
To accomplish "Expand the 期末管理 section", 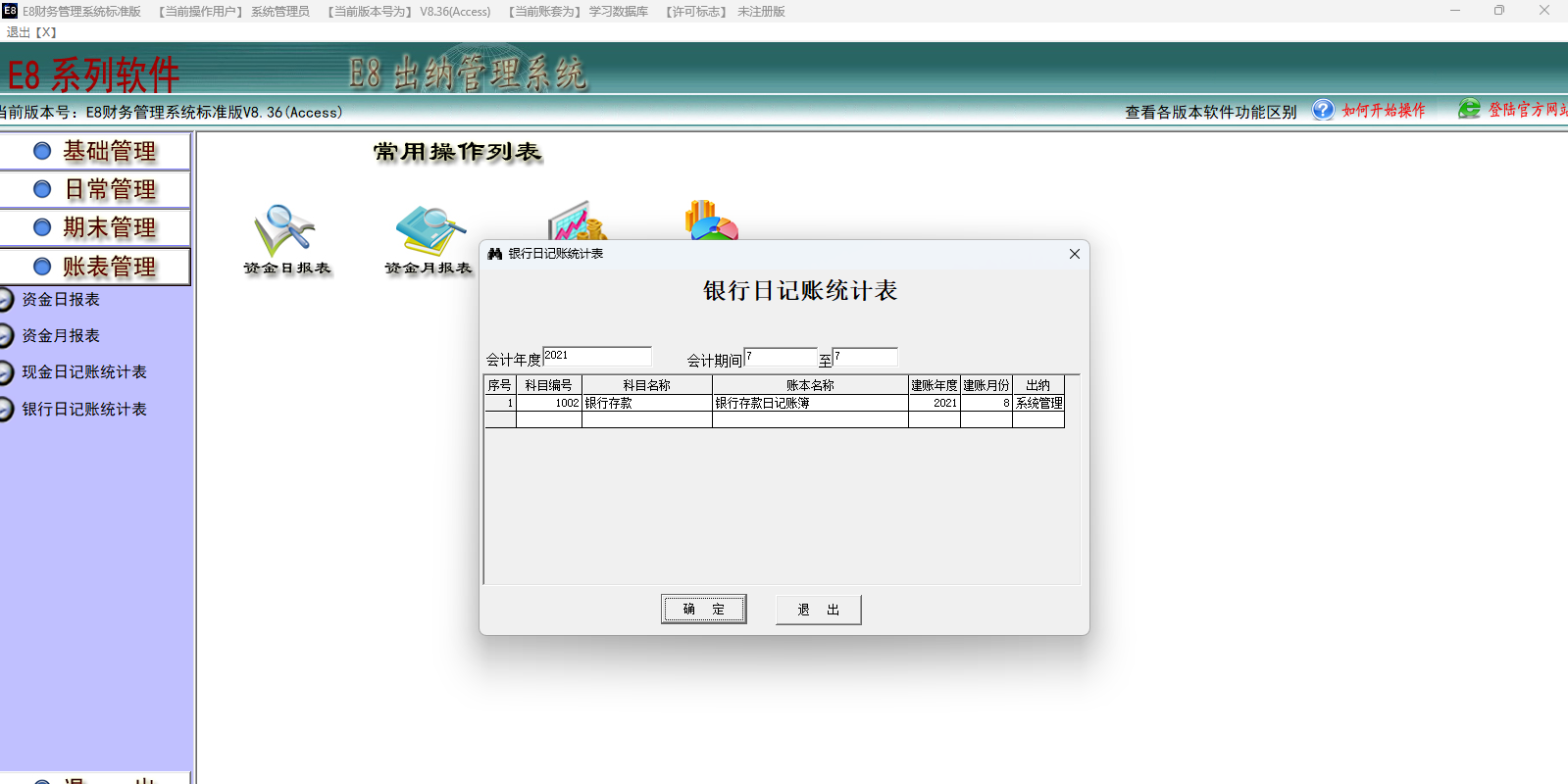I will point(95,227).
